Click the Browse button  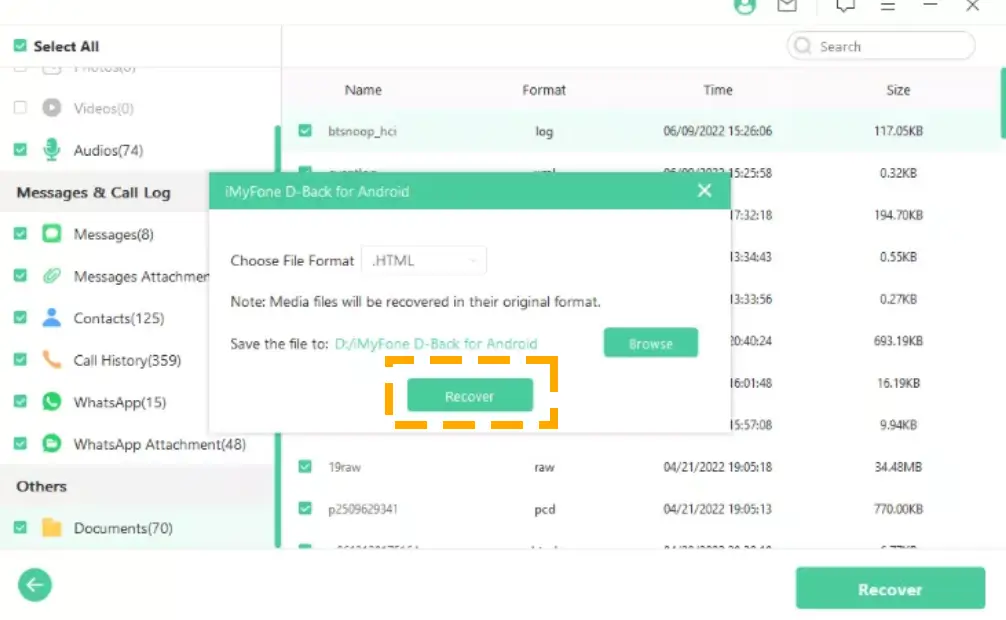pos(651,343)
